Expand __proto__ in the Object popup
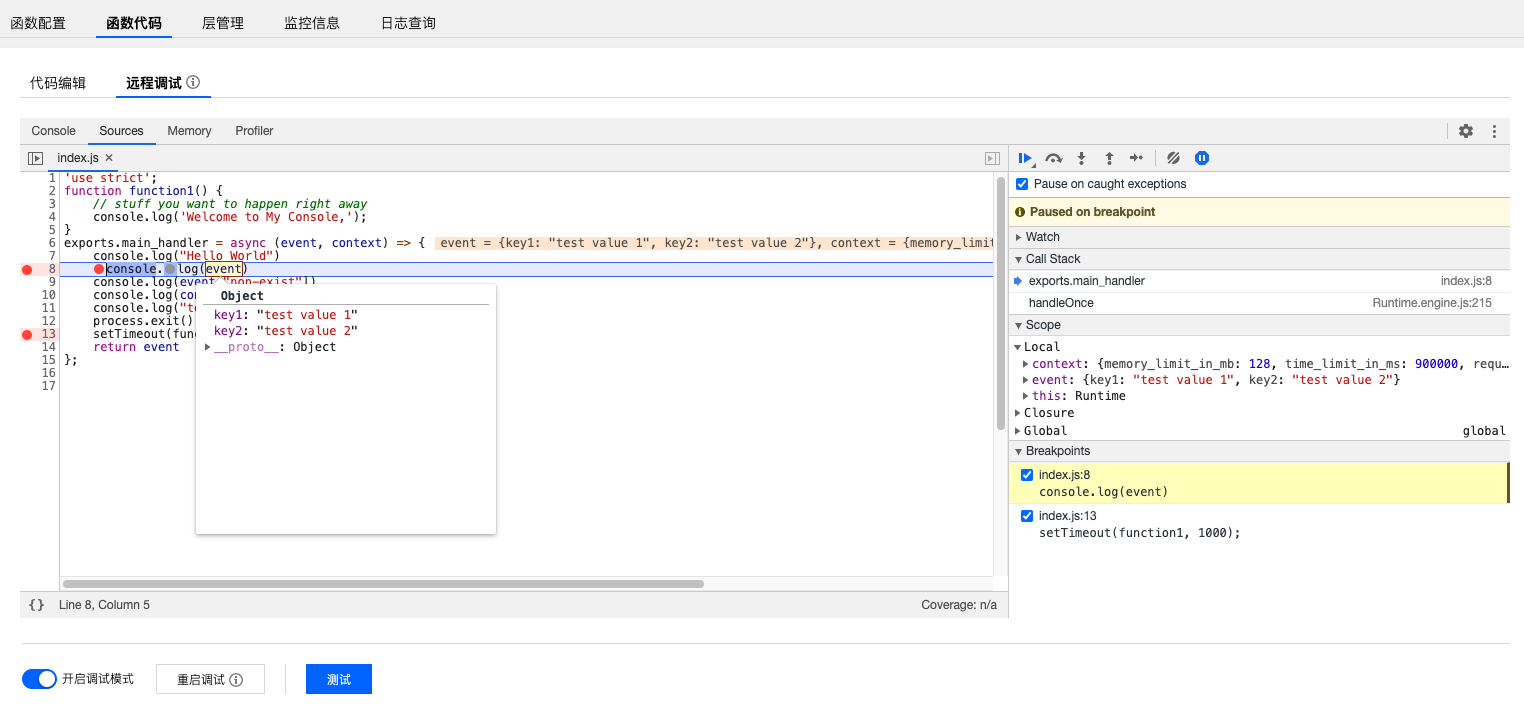This screenshot has height=706, width=1524. (208, 347)
